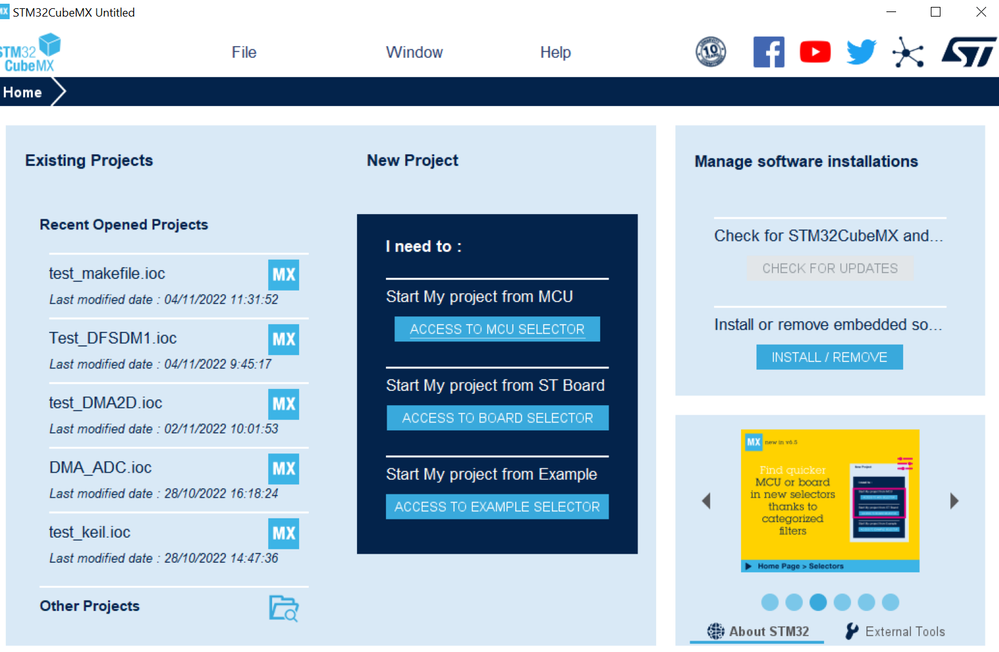Viewport: 999px width, 652px height.
Task: Open the YouTube icon
Action: 815,52
